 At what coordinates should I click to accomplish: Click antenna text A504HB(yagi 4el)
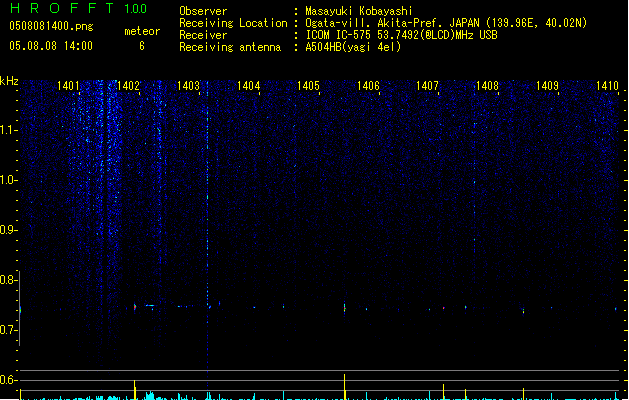tap(353, 47)
